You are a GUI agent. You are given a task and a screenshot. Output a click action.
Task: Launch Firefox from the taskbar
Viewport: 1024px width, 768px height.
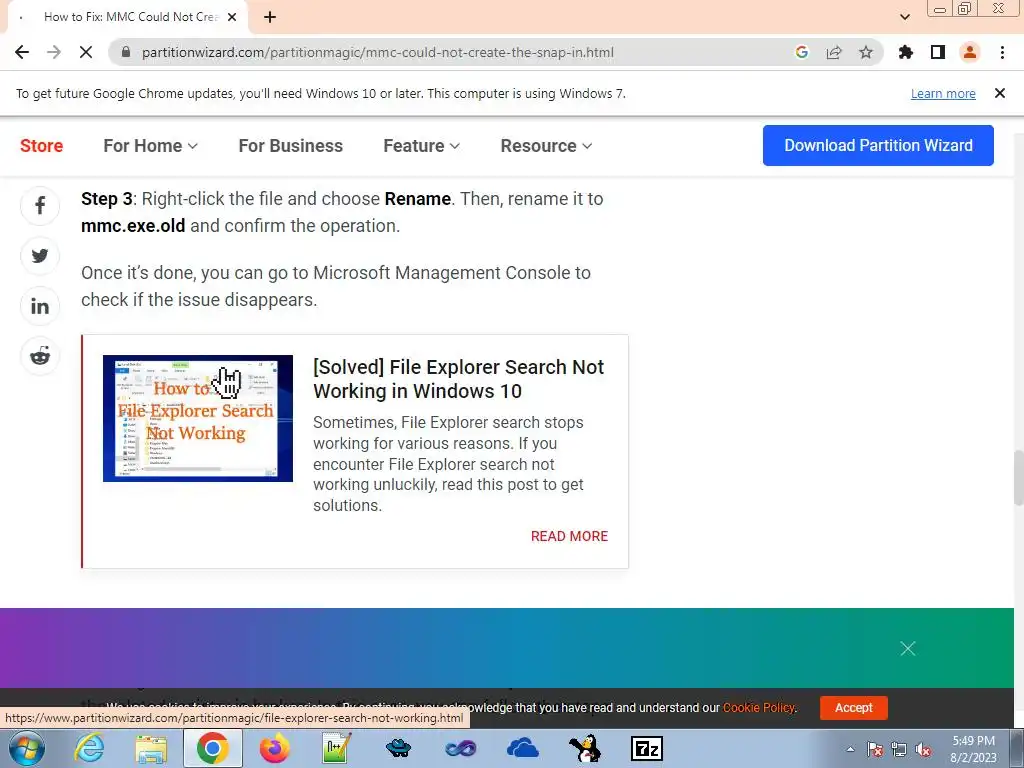coord(274,748)
